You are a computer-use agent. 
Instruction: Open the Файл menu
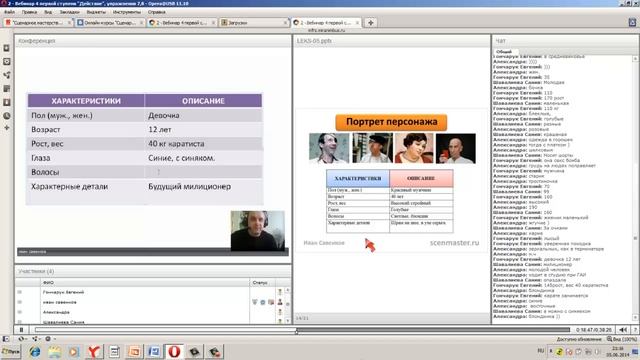9,12
